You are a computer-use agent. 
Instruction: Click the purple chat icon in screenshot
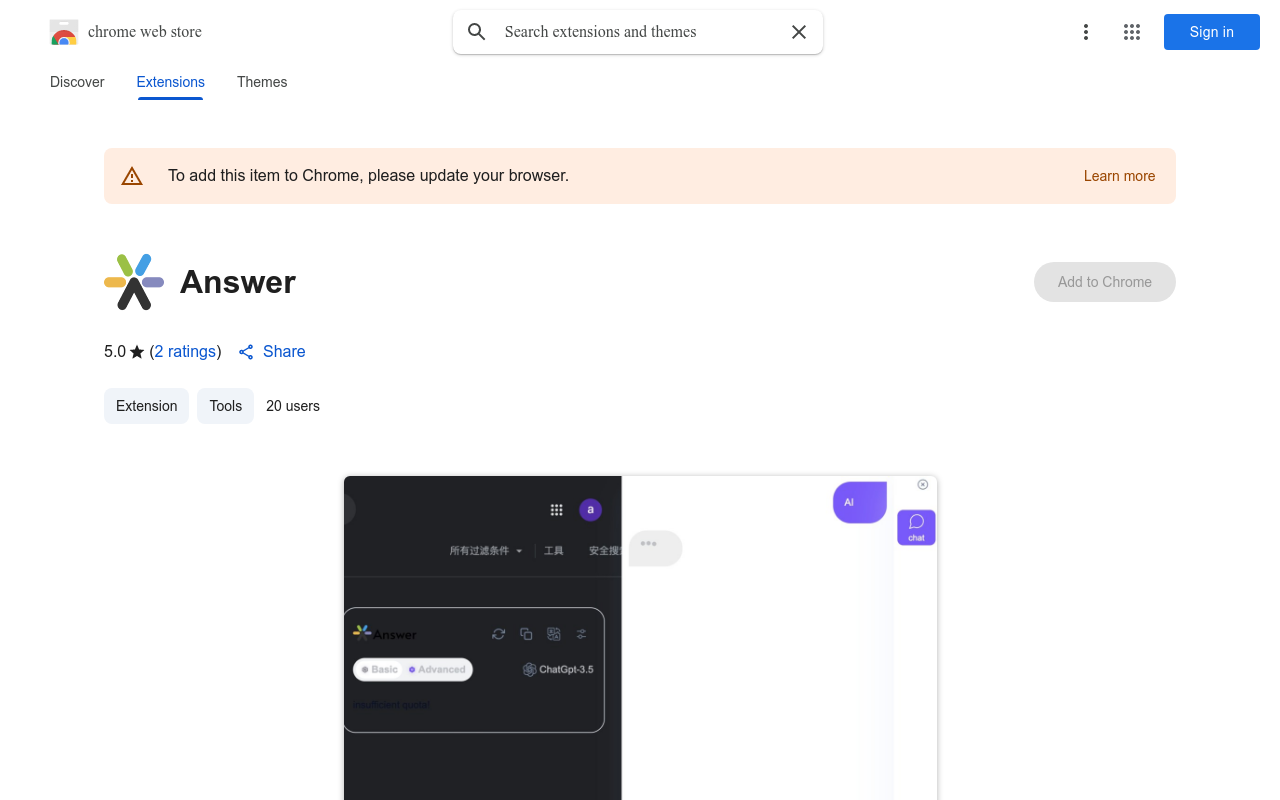[916, 527]
